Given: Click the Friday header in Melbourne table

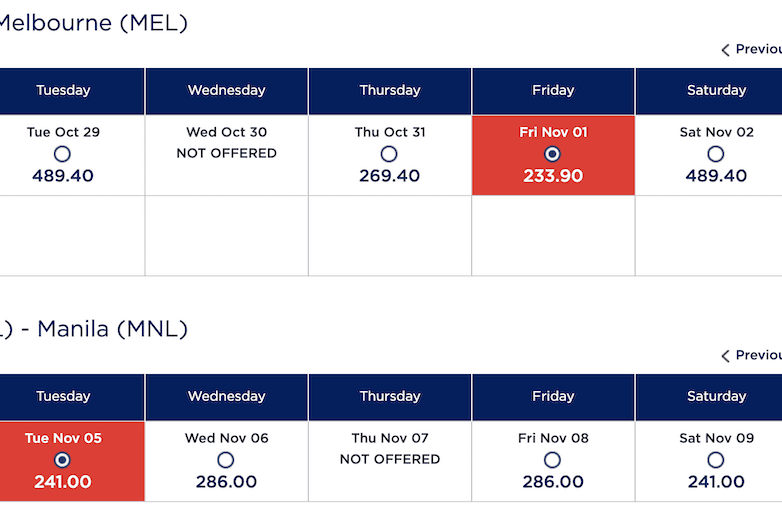Looking at the screenshot, I should pyautogui.click(x=553, y=91).
